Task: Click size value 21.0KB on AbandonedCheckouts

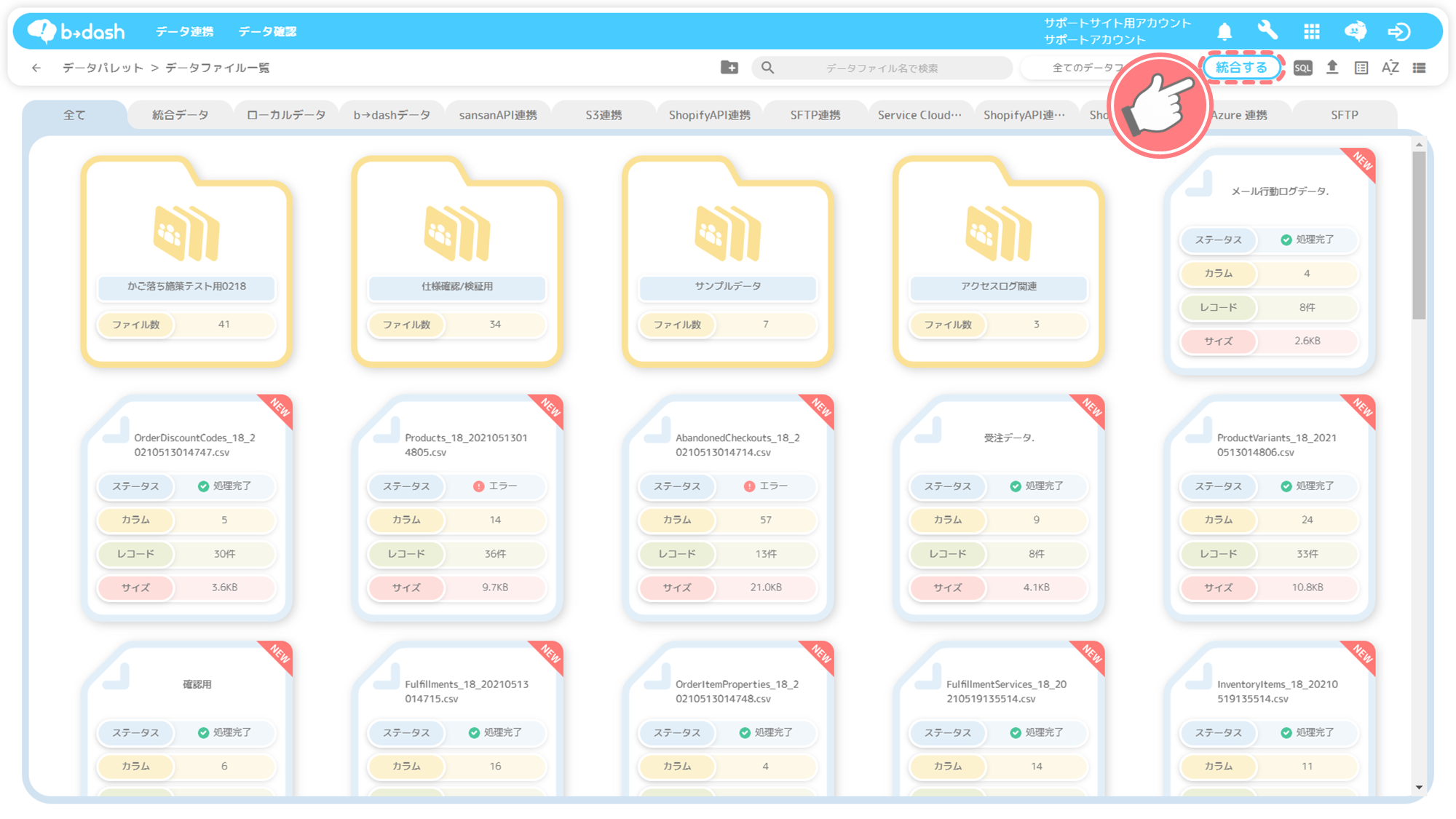Action: click(x=766, y=587)
